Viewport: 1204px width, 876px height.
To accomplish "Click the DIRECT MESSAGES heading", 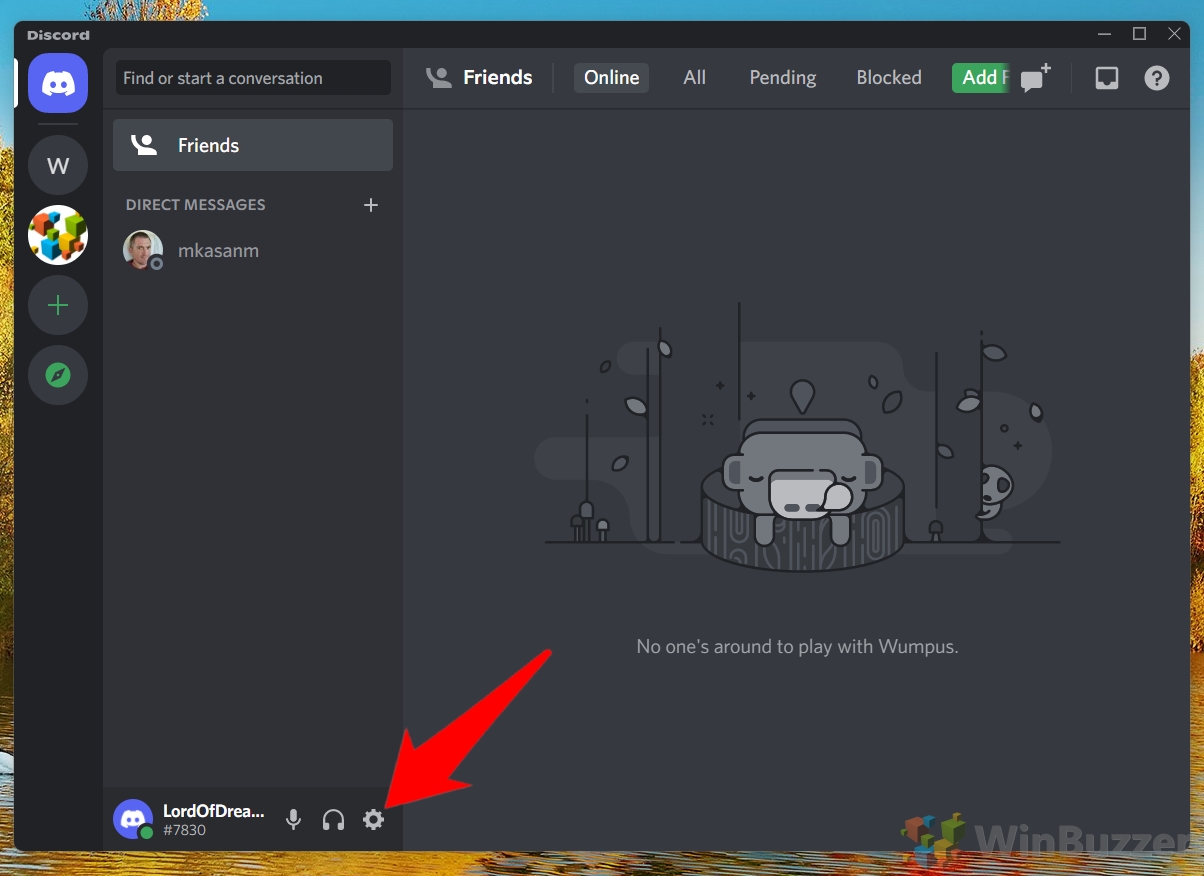I will [196, 205].
